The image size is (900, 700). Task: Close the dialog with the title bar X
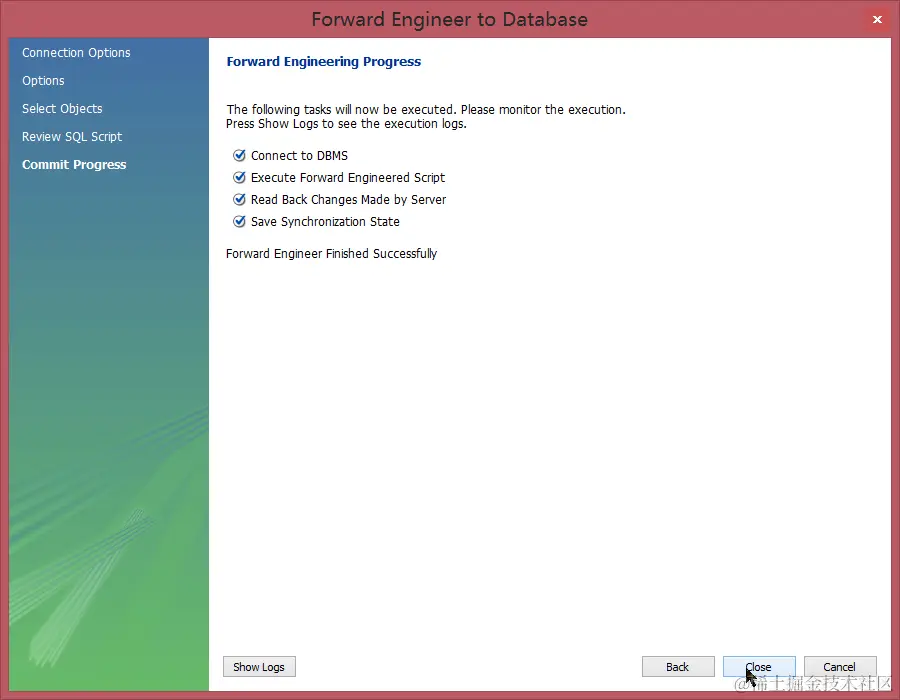[x=877, y=20]
